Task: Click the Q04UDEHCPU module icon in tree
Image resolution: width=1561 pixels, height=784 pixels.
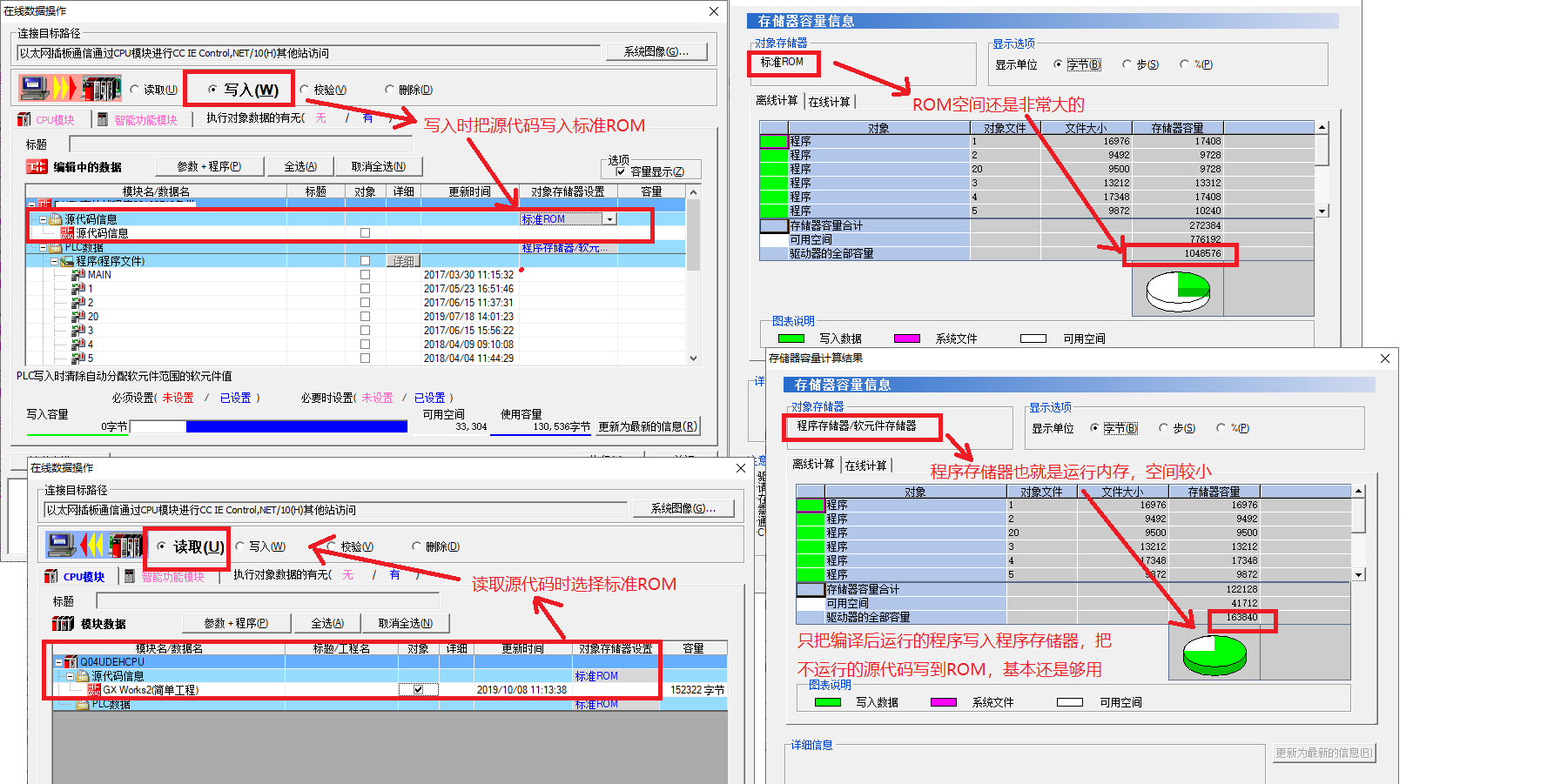Action: point(71,662)
